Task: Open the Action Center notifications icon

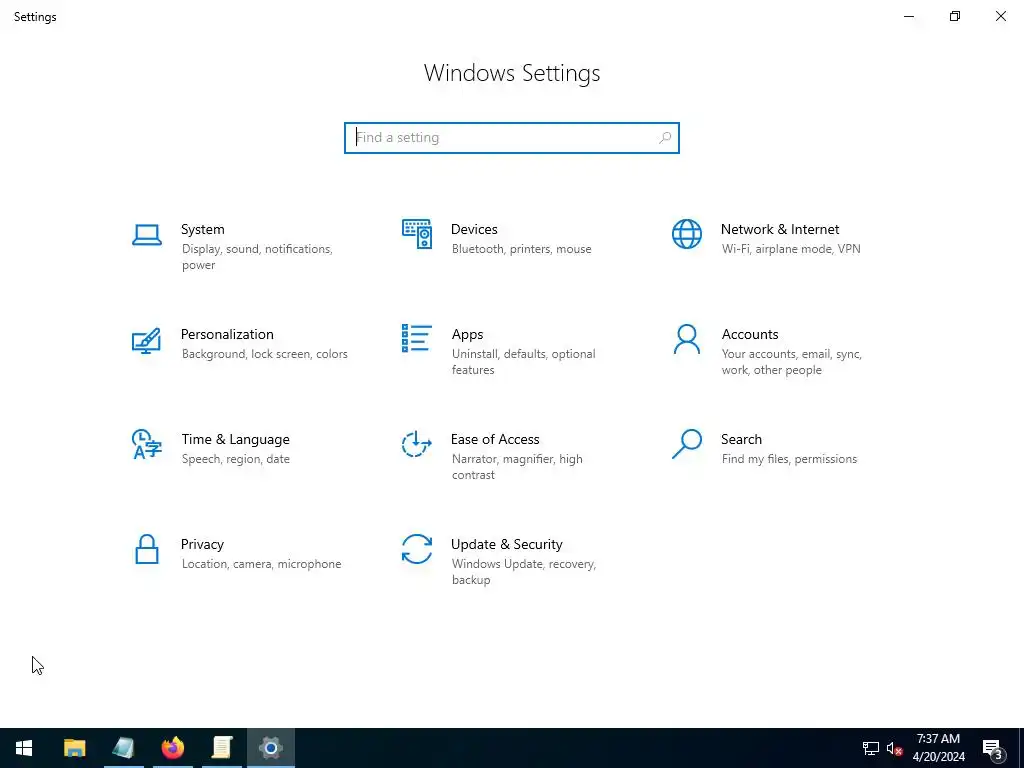Action: coord(993,748)
